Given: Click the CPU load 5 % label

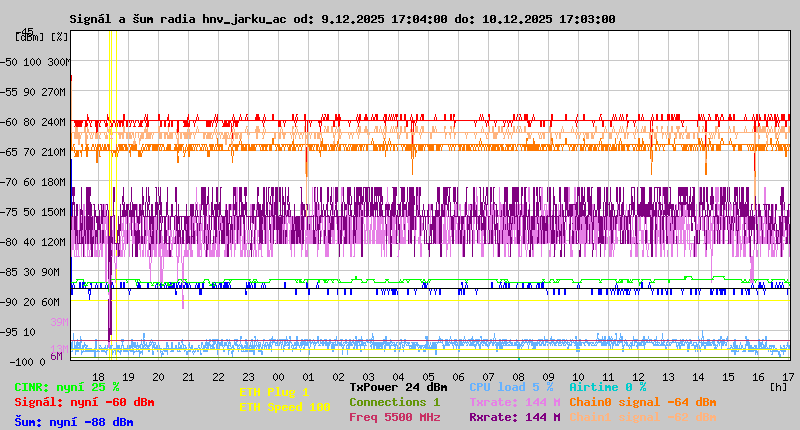Looking at the screenshot, I should pos(511,386).
